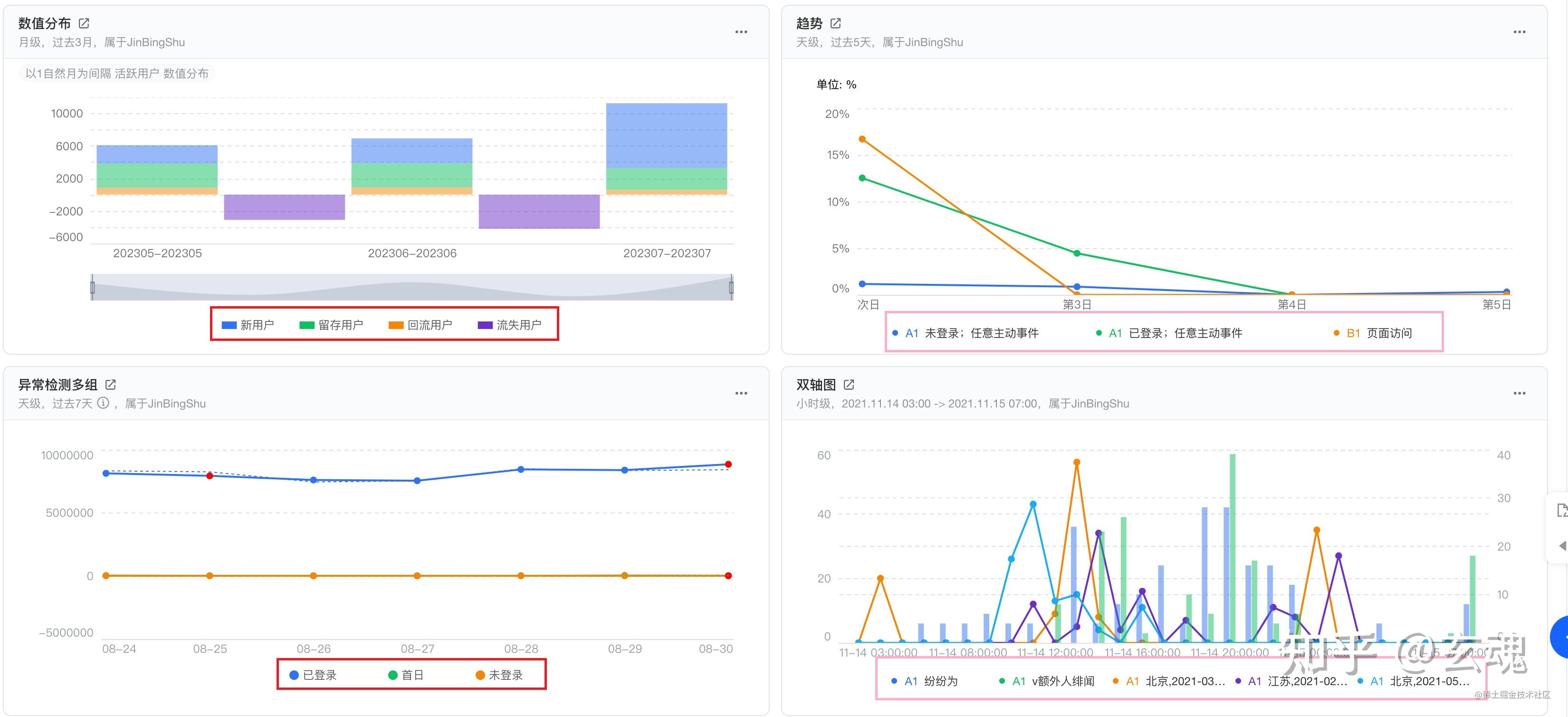1568x717 pixels.
Task: Open the 数值分布 chart in a new page
Action: click(x=85, y=23)
